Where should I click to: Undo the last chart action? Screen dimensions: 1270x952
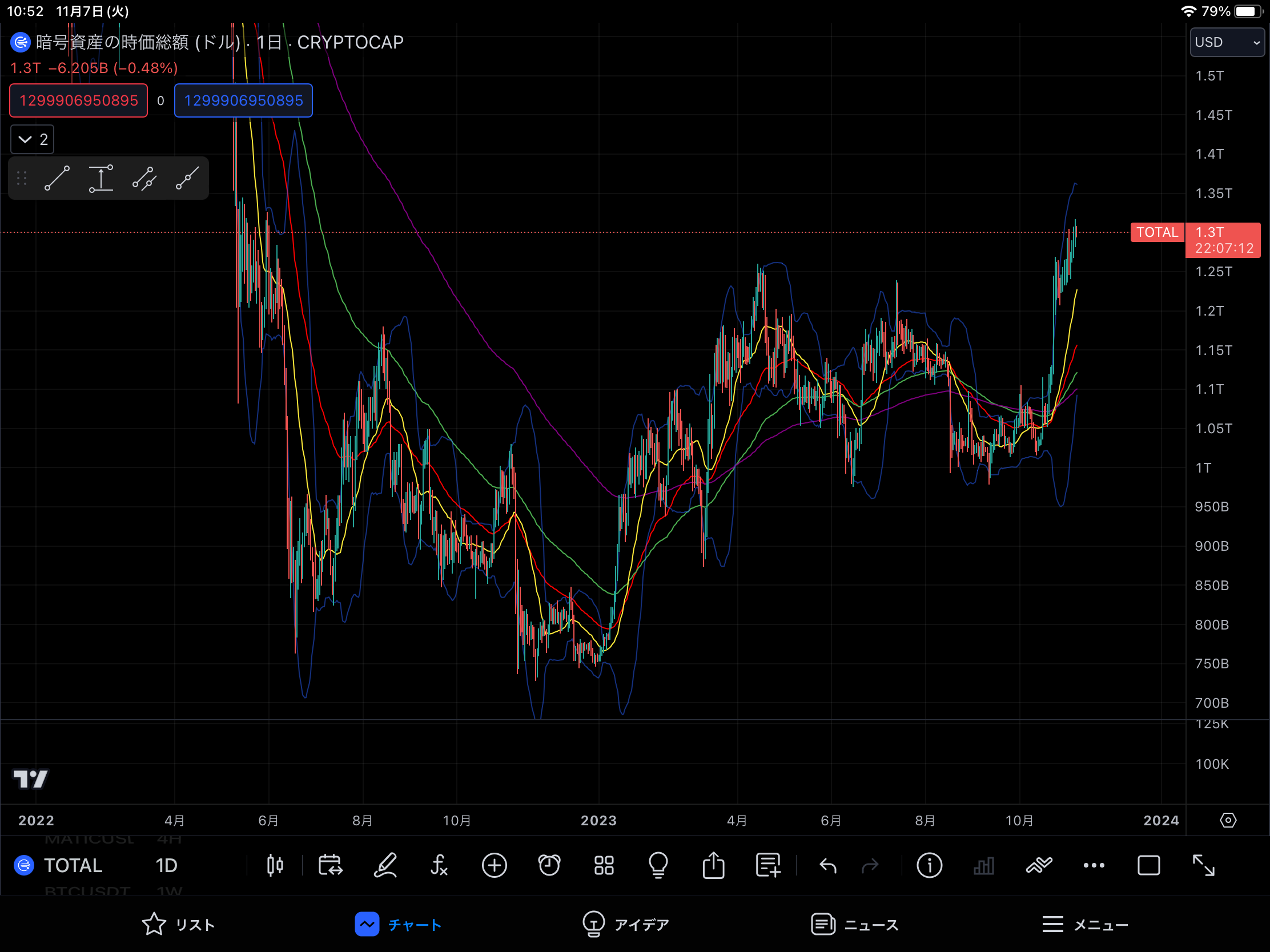827,865
